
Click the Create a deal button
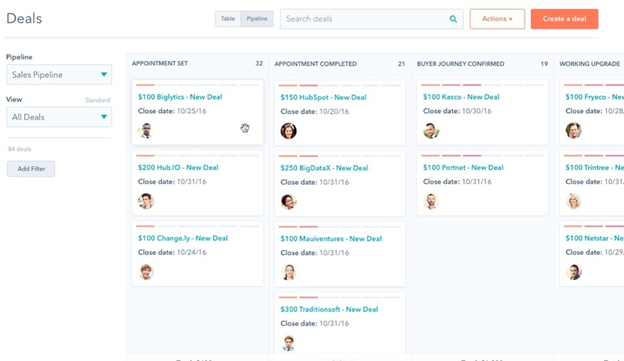(x=564, y=19)
